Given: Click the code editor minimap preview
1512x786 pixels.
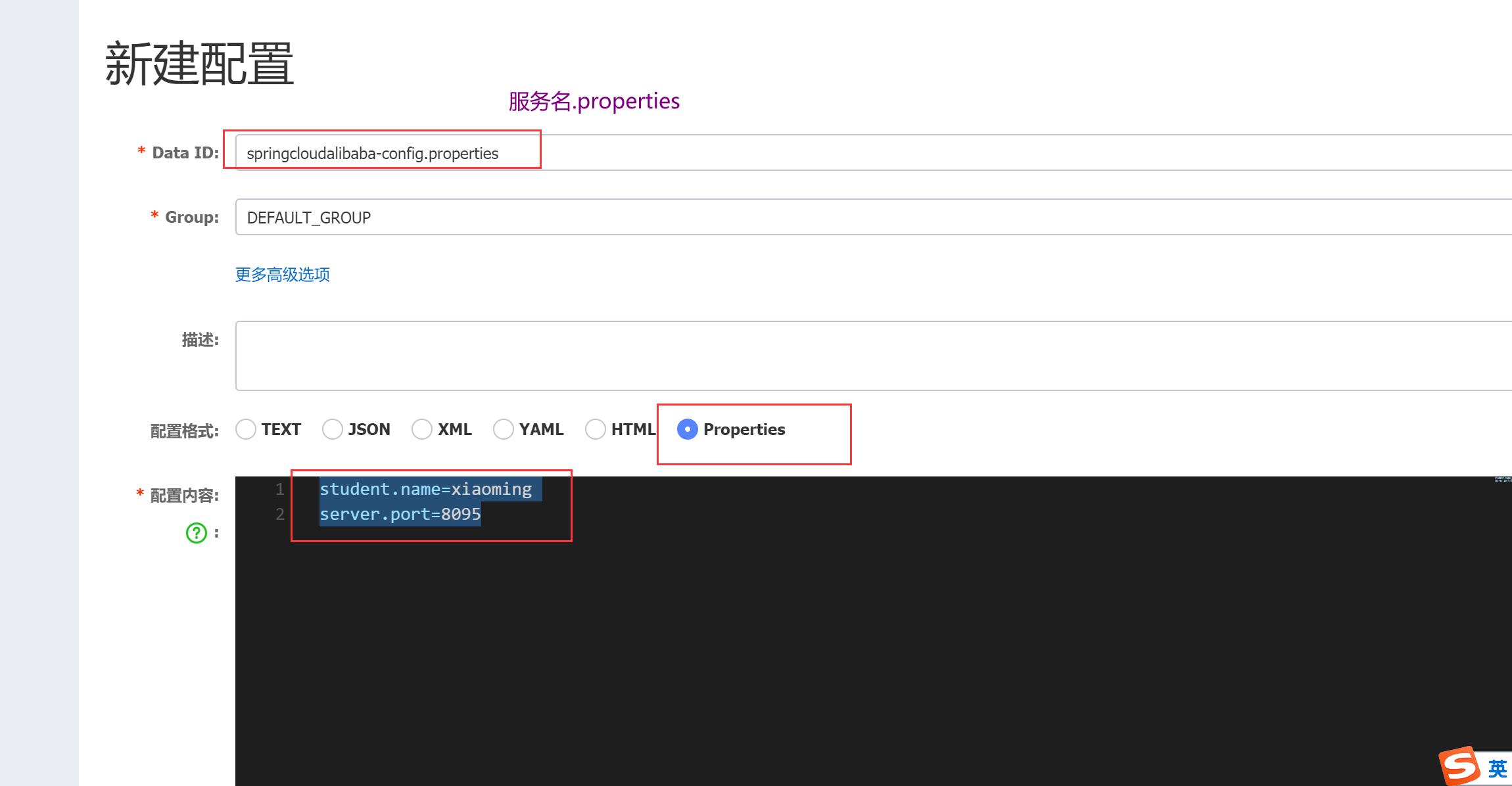Looking at the screenshot, I should pyautogui.click(x=1503, y=480).
